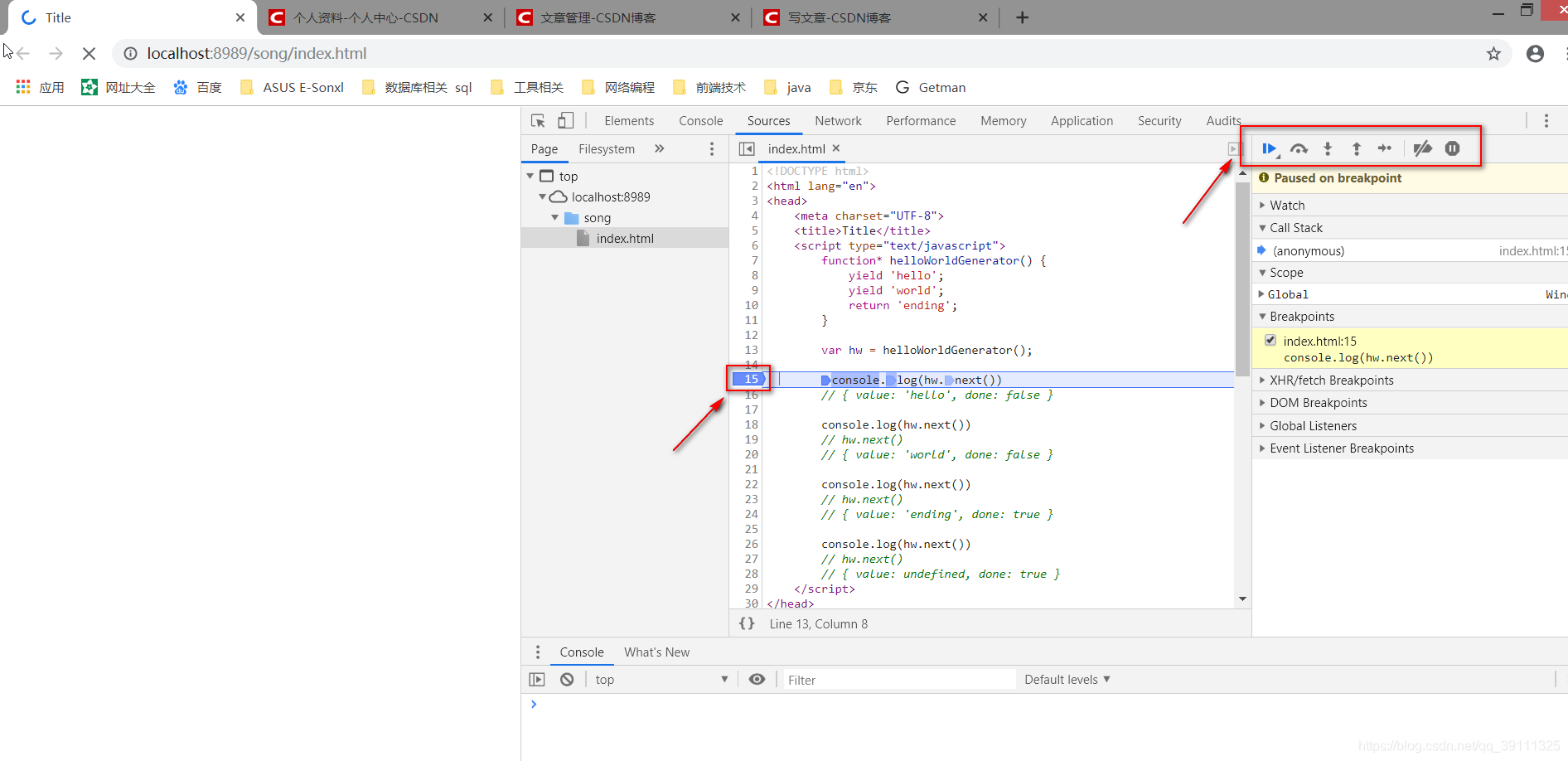Open the Apps bookmark shortcut
The height and width of the screenshot is (761, 1568).
(x=40, y=87)
